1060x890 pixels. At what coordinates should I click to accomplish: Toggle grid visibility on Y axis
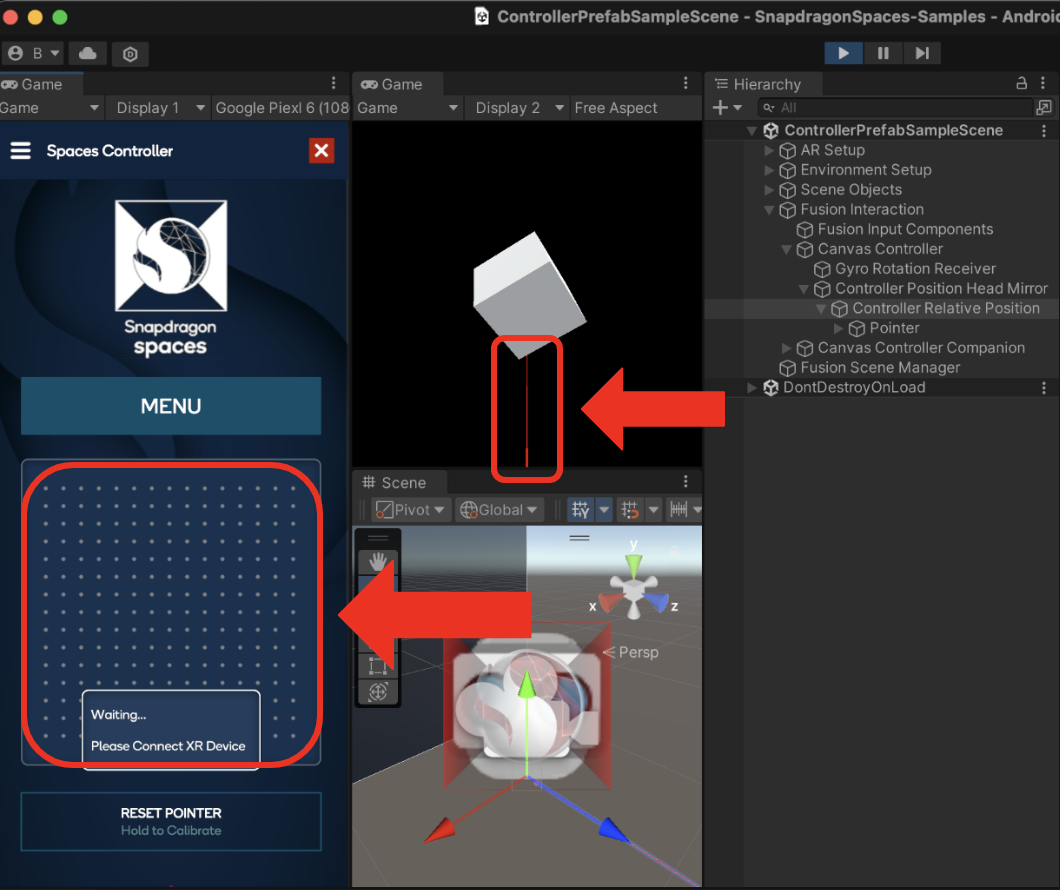pos(580,510)
